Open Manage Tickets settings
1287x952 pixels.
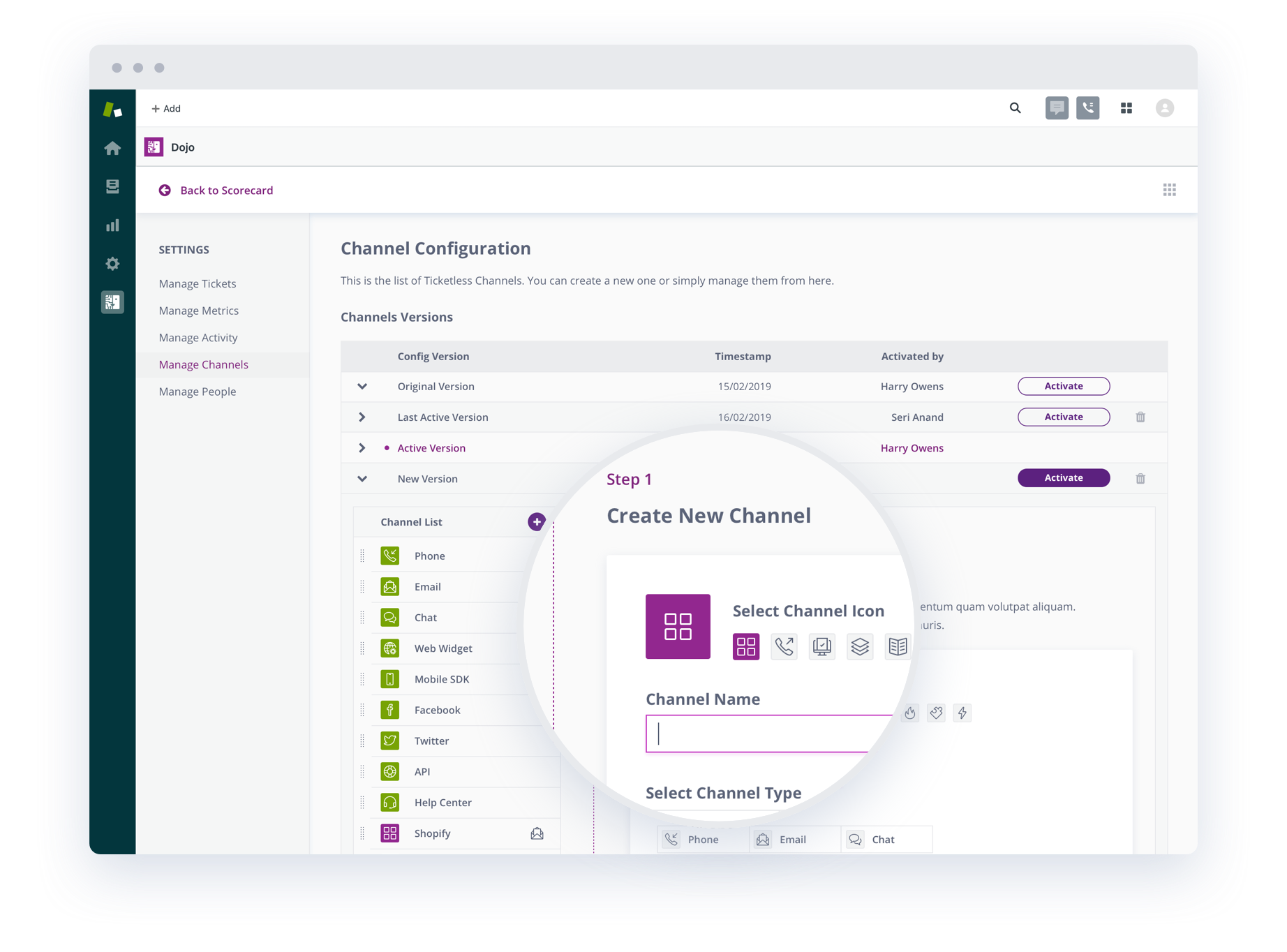pos(198,283)
